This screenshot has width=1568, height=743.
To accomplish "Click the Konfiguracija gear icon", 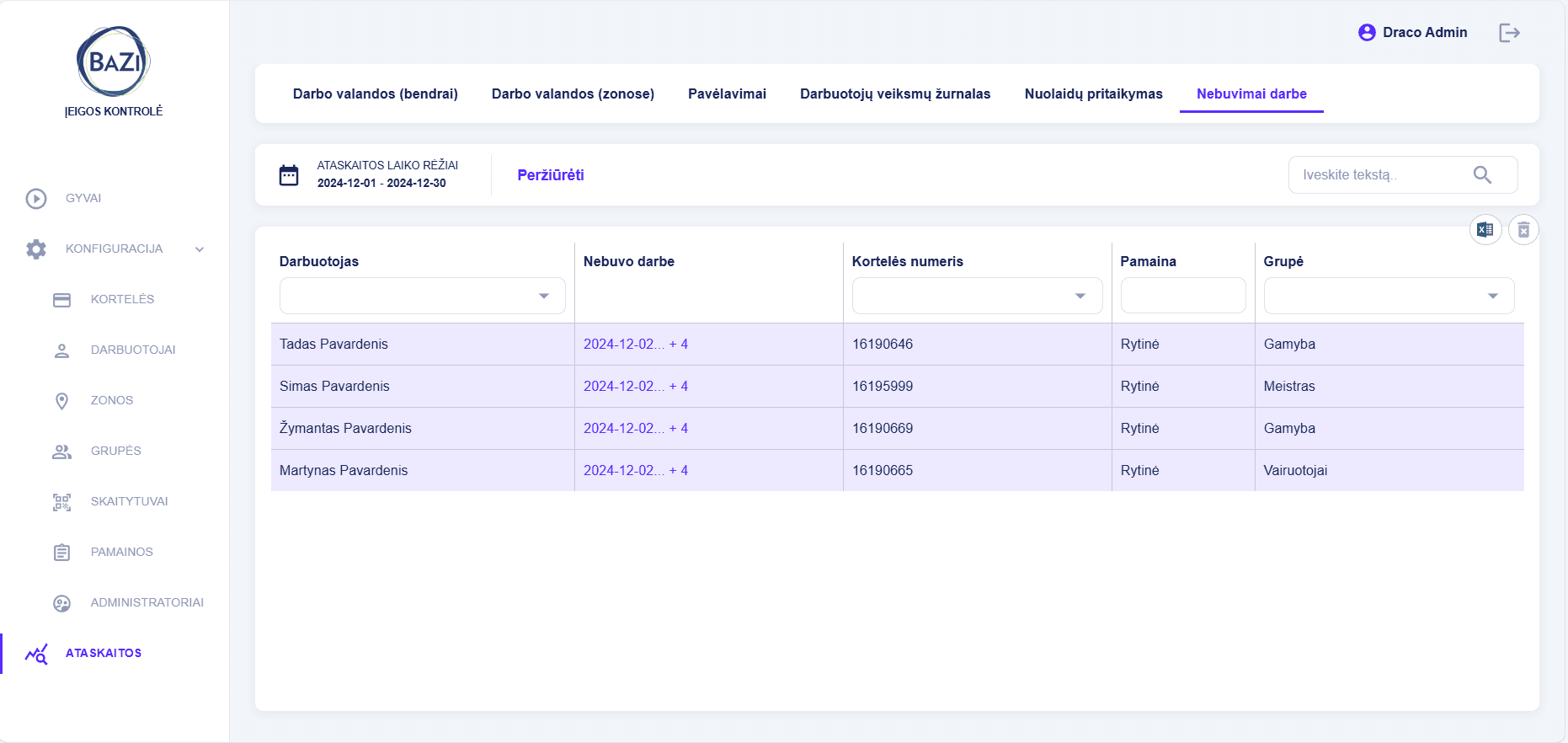I will click(36, 249).
